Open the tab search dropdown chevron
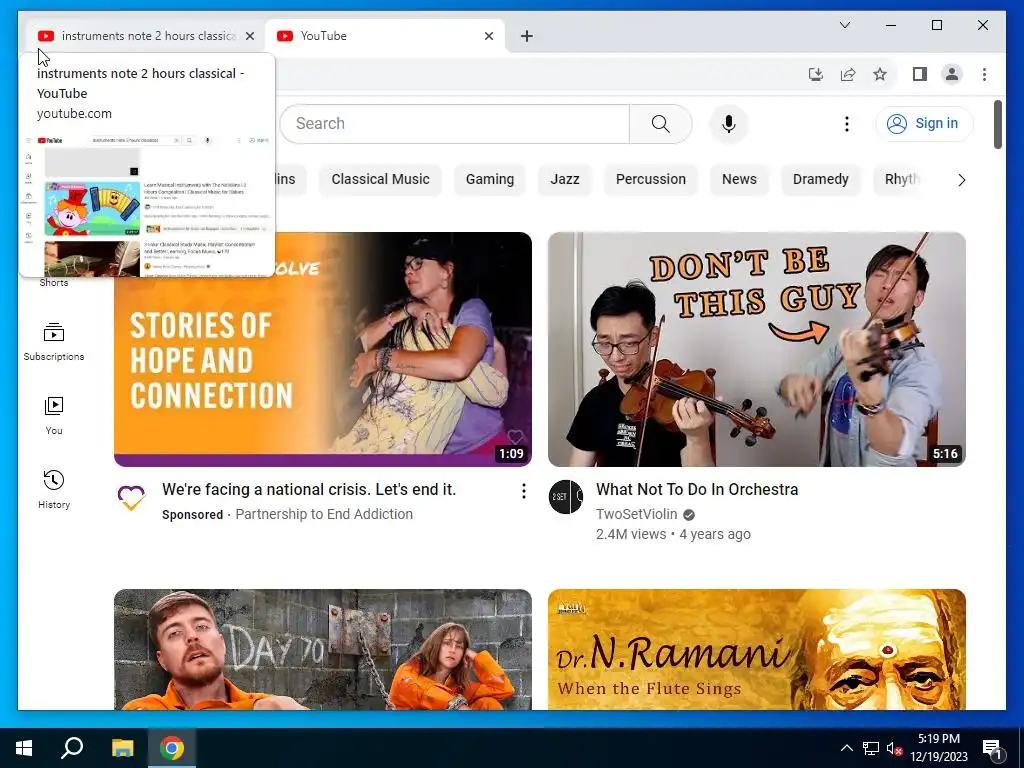This screenshot has width=1024, height=768. click(844, 25)
